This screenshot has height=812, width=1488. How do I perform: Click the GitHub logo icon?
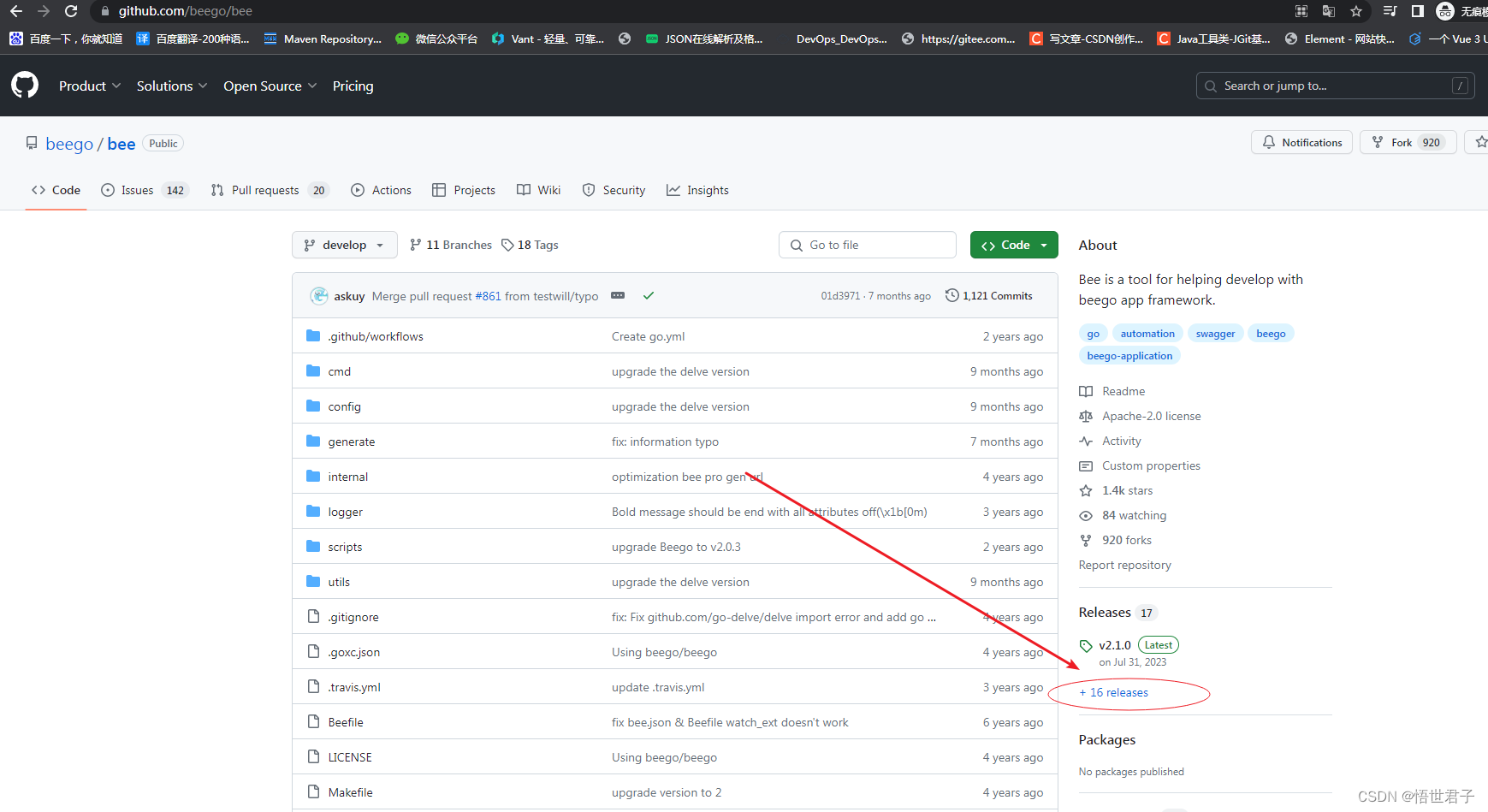click(25, 85)
